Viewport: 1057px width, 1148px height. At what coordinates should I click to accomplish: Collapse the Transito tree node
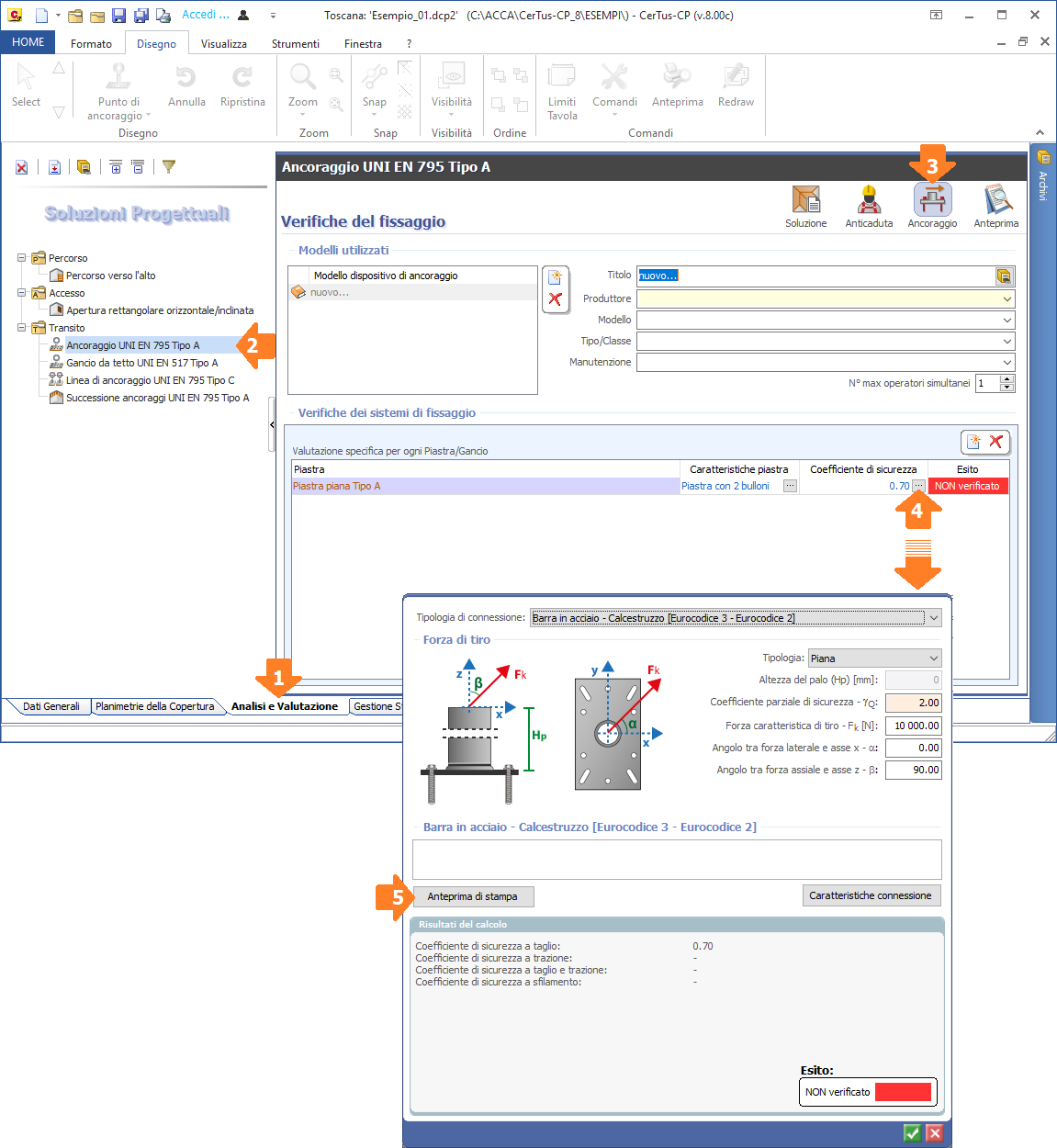[22, 328]
